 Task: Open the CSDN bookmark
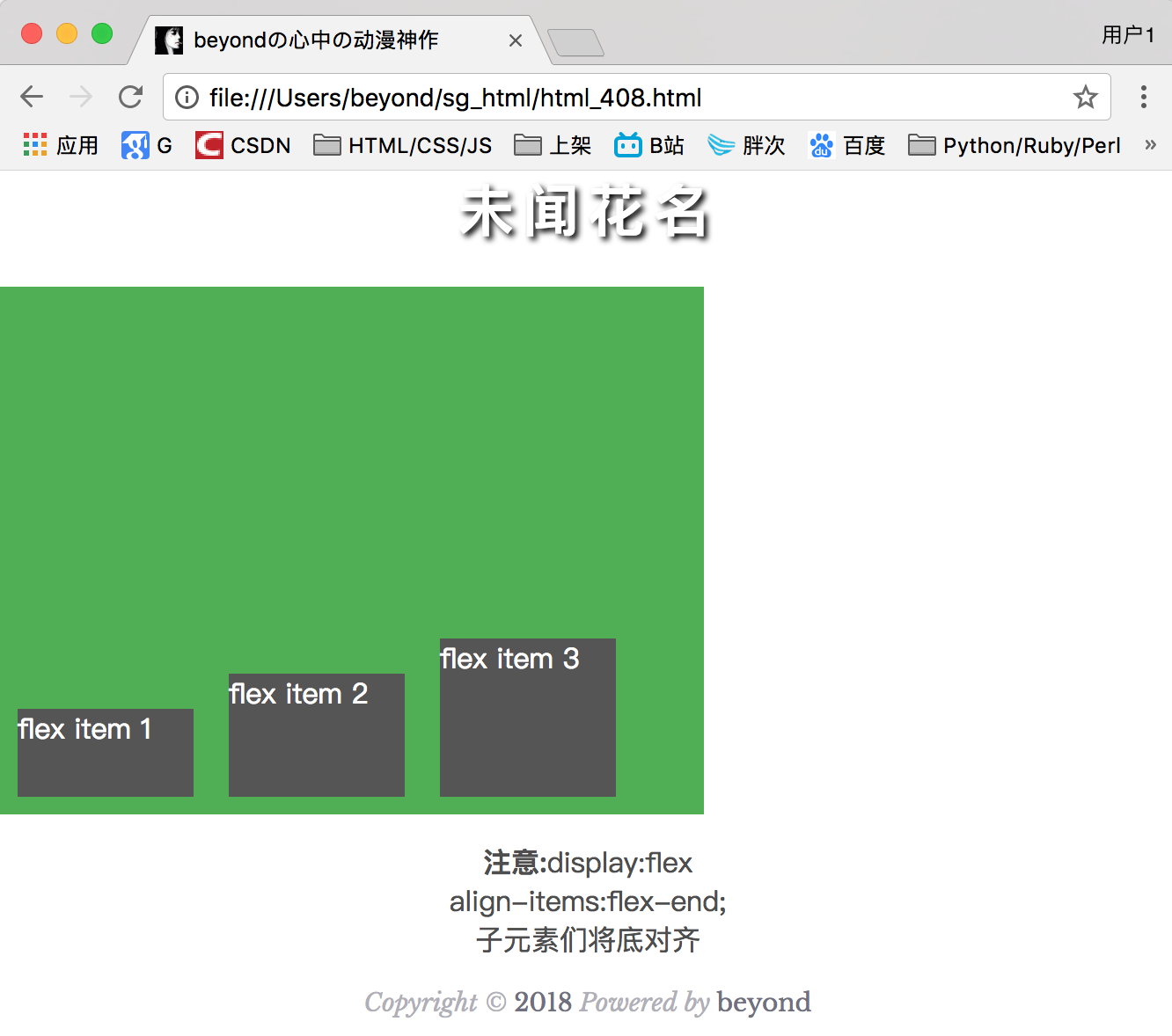(x=243, y=145)
